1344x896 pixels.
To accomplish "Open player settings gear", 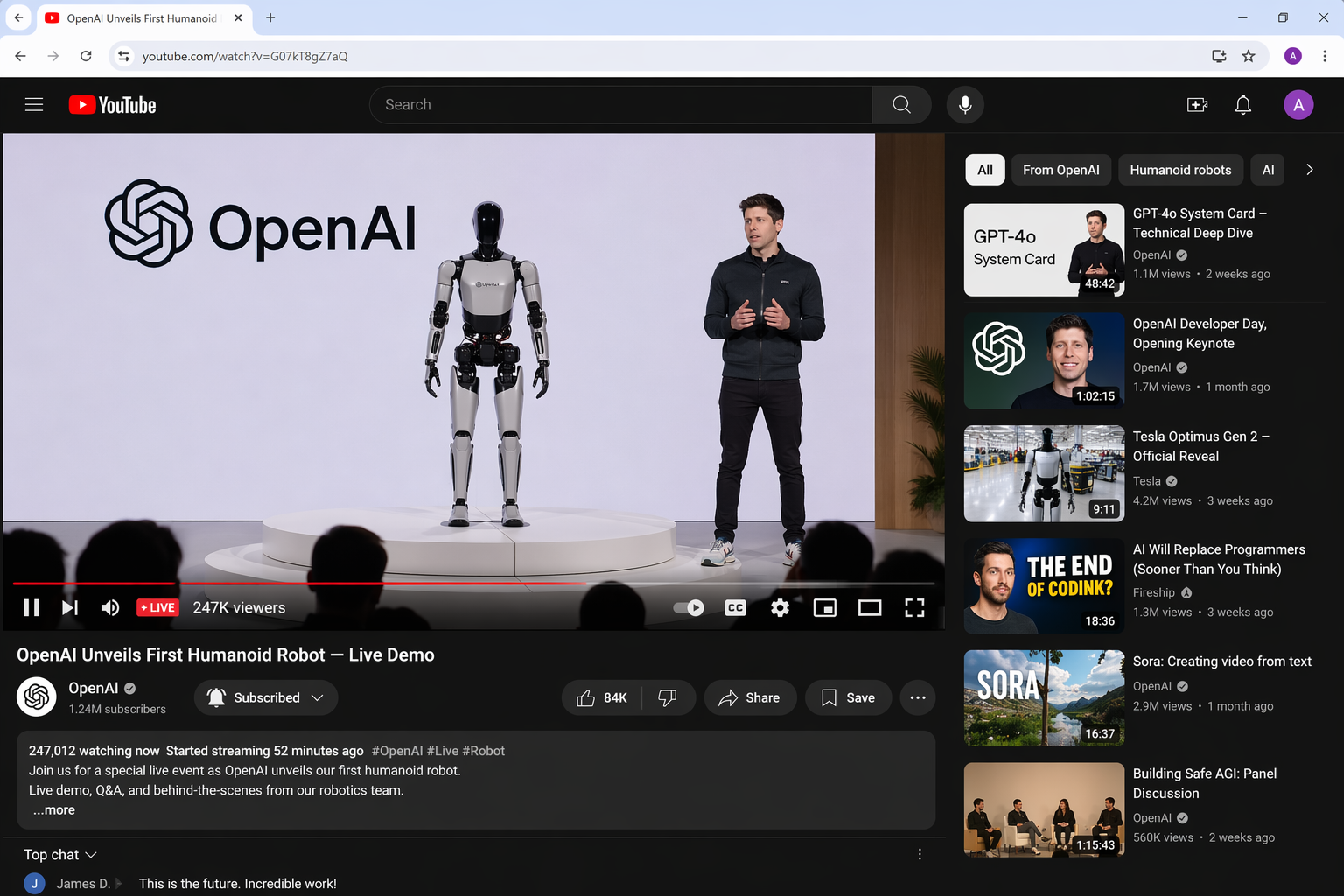I will [x=780, y=607].
